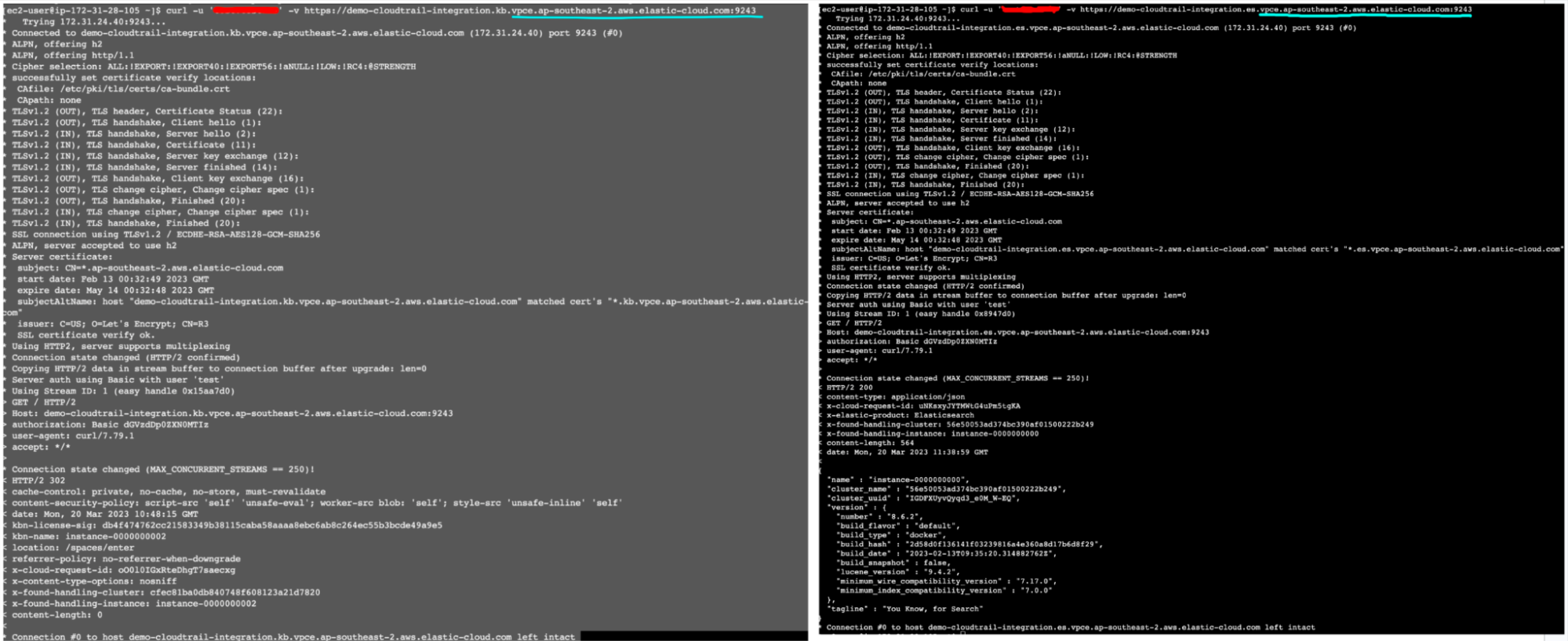Click "build_type" : "docker" line
Image resolution: width=1568 pixels, height=641 pixels.
coord(892,535)
